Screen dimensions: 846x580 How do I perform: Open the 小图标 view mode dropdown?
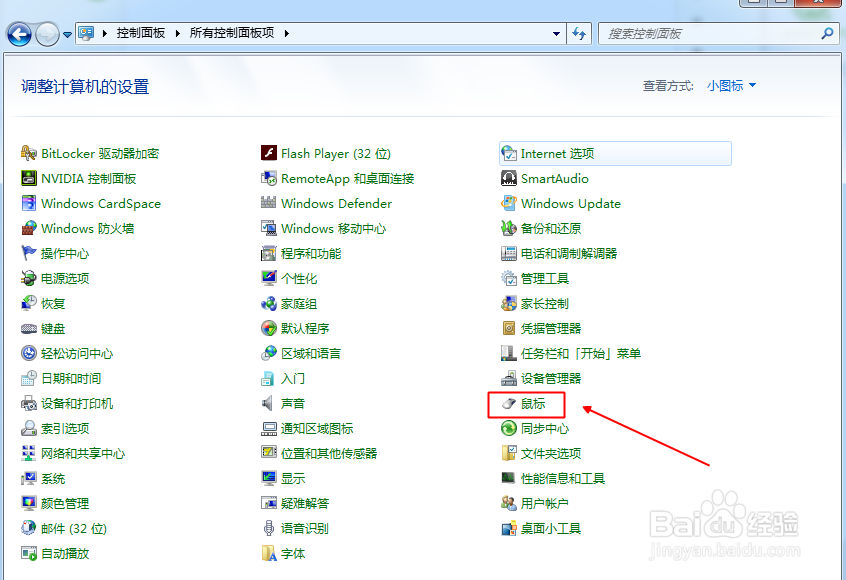[x=732, y=86]
